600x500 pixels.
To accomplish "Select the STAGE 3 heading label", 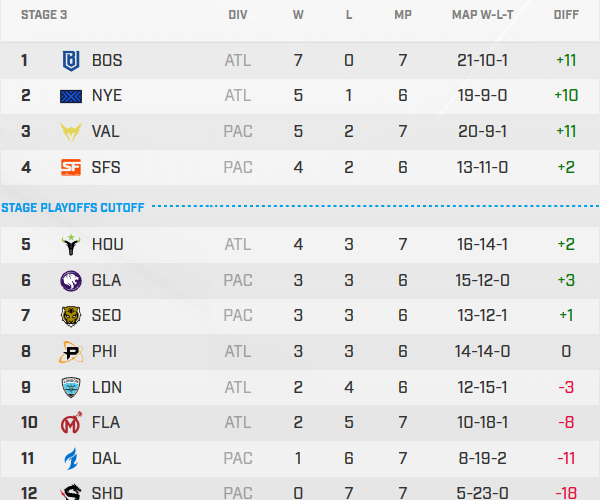I will pos(45,16).
